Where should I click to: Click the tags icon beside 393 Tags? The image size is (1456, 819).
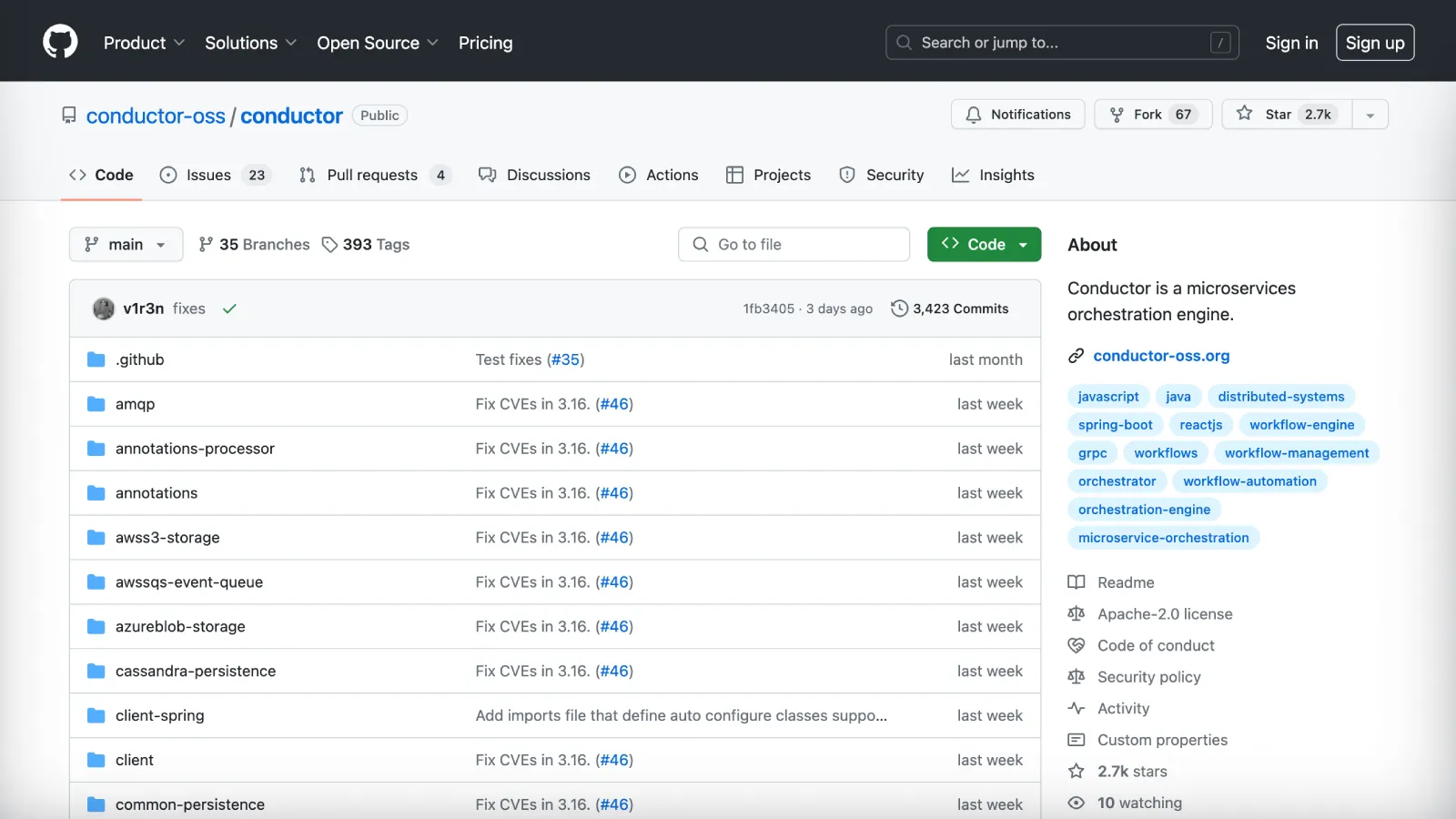pos(329,244)
